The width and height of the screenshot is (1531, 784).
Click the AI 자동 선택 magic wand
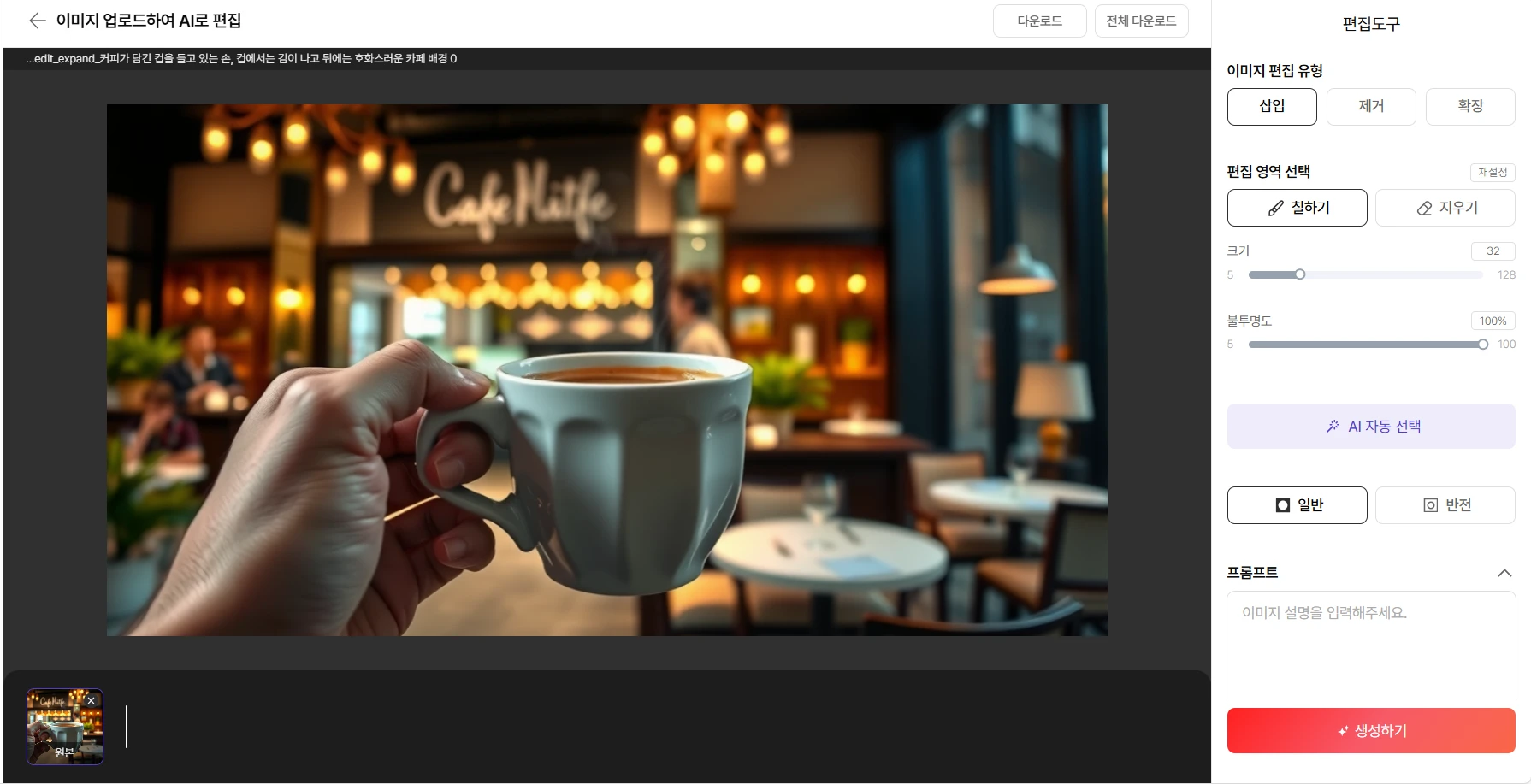point(1370,427)
